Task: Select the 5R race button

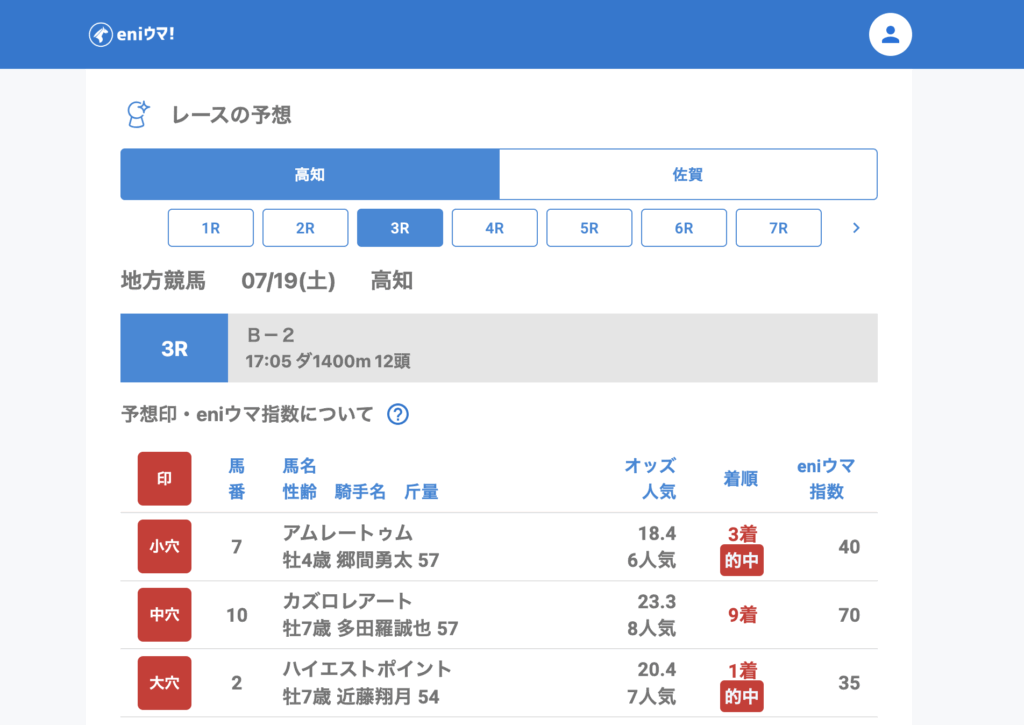Action: point(589,228)
